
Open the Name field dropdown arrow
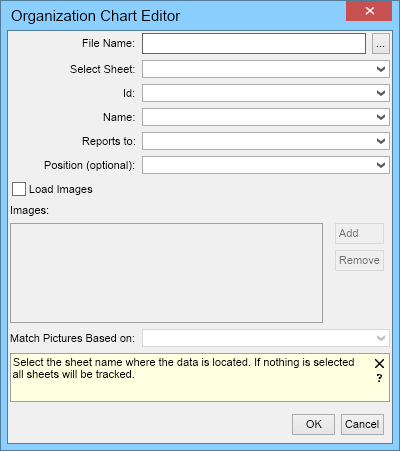(x=381, y=117)
